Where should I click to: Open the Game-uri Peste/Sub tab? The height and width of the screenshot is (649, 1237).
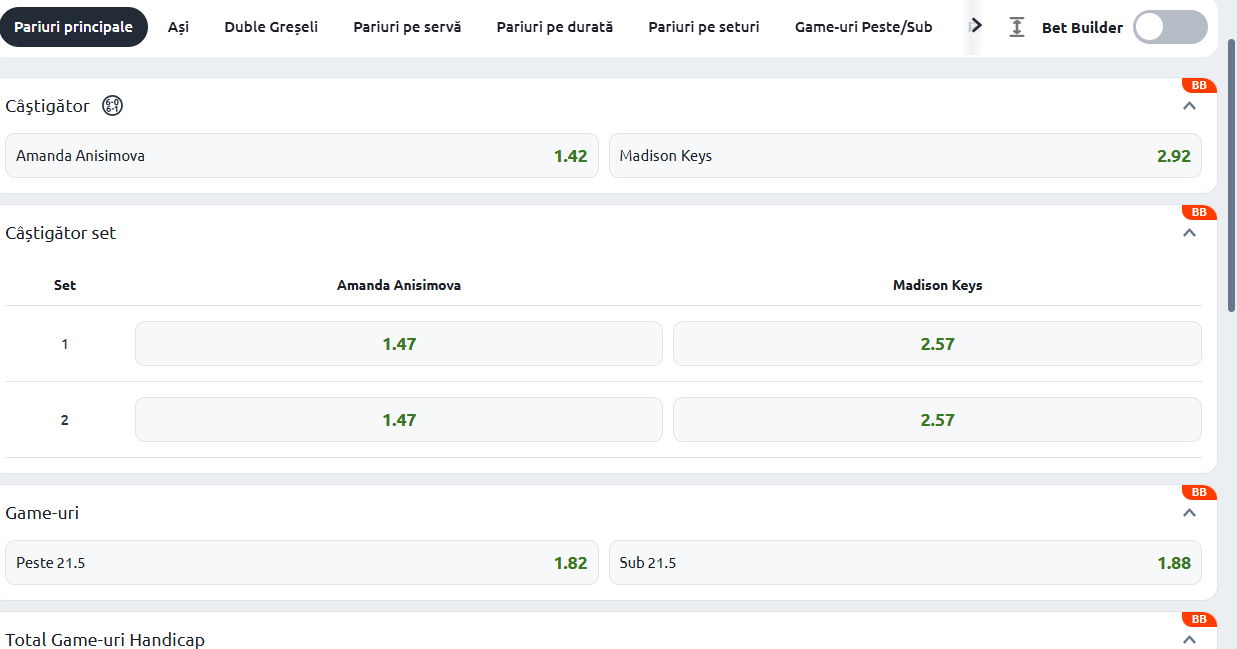(x=863, y=27)
